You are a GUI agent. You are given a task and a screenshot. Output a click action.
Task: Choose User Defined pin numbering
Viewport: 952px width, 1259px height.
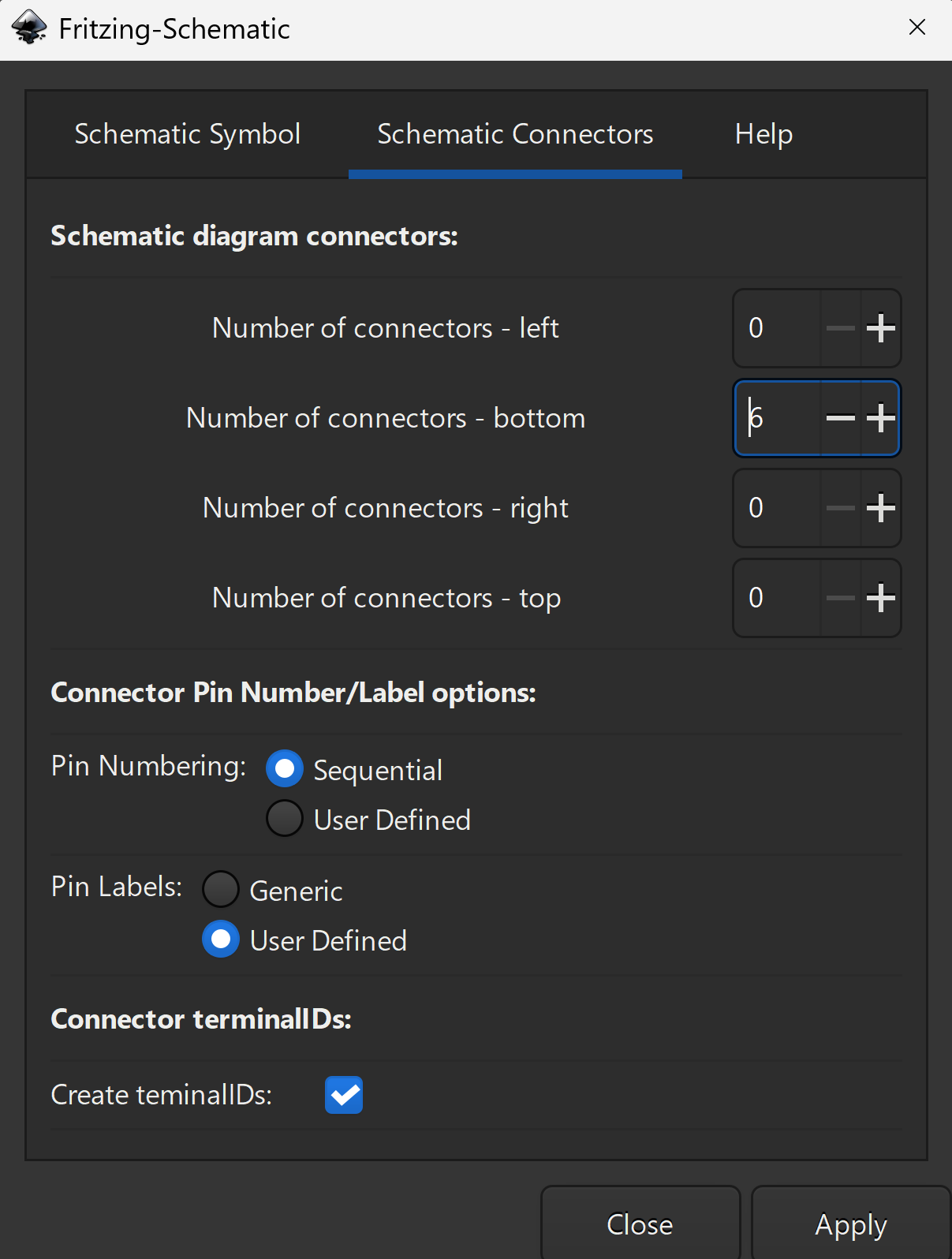pos(285,818)
